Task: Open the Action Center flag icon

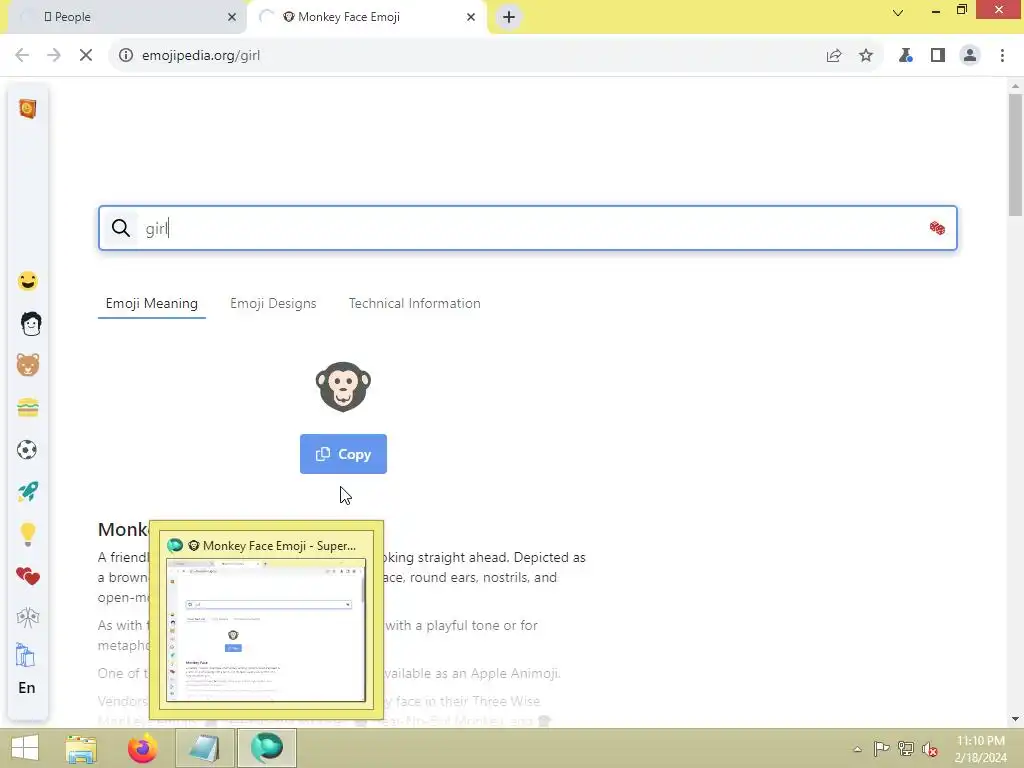Action: tap(881, 748)
